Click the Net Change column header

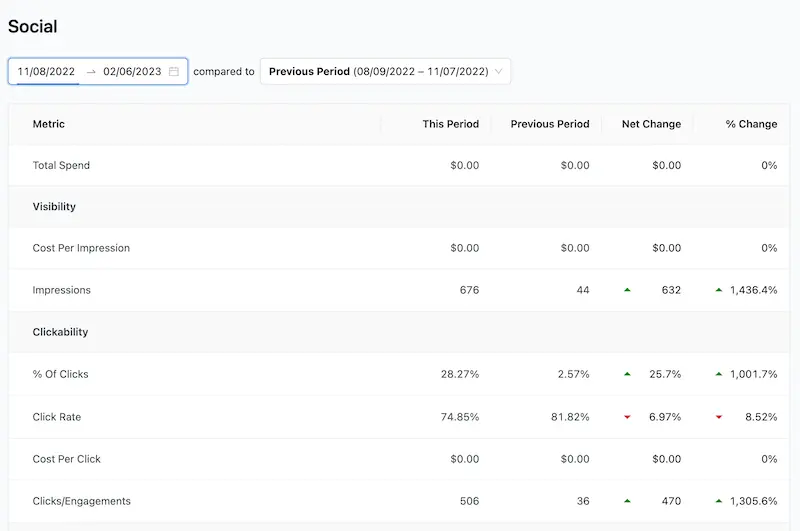pos(651,124)
